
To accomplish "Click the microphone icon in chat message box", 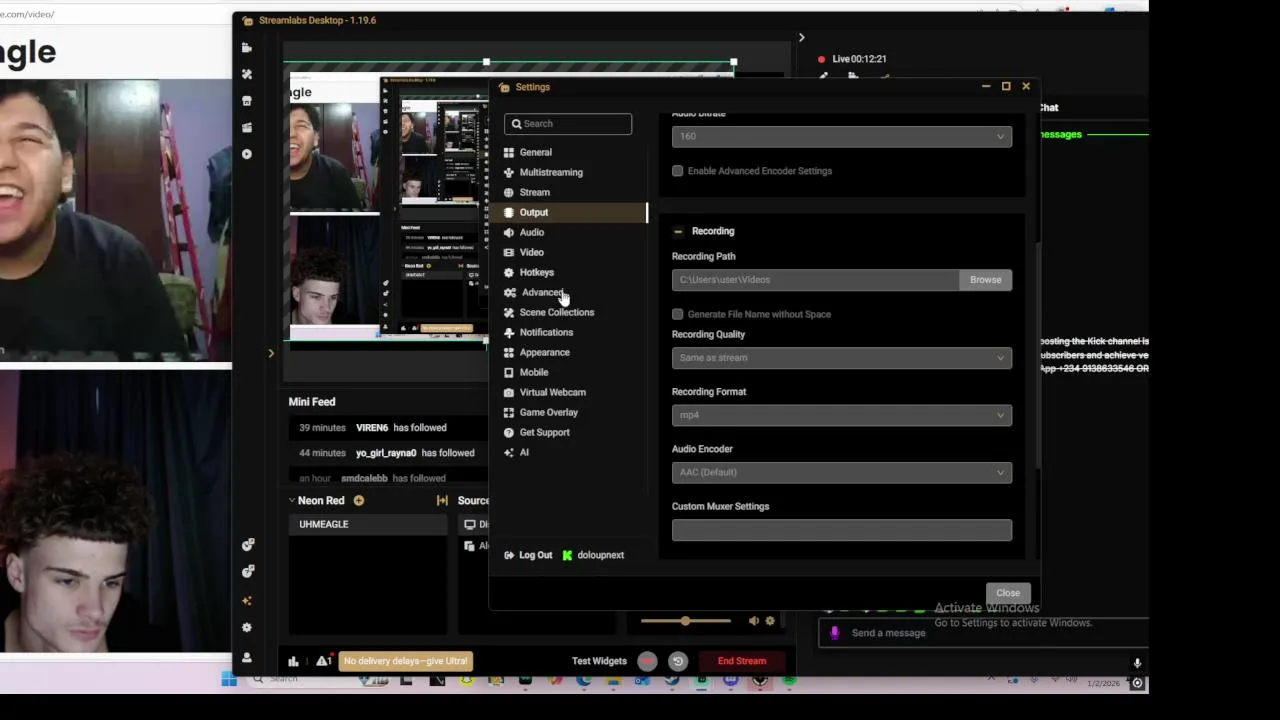I will (x=835, y=633).
